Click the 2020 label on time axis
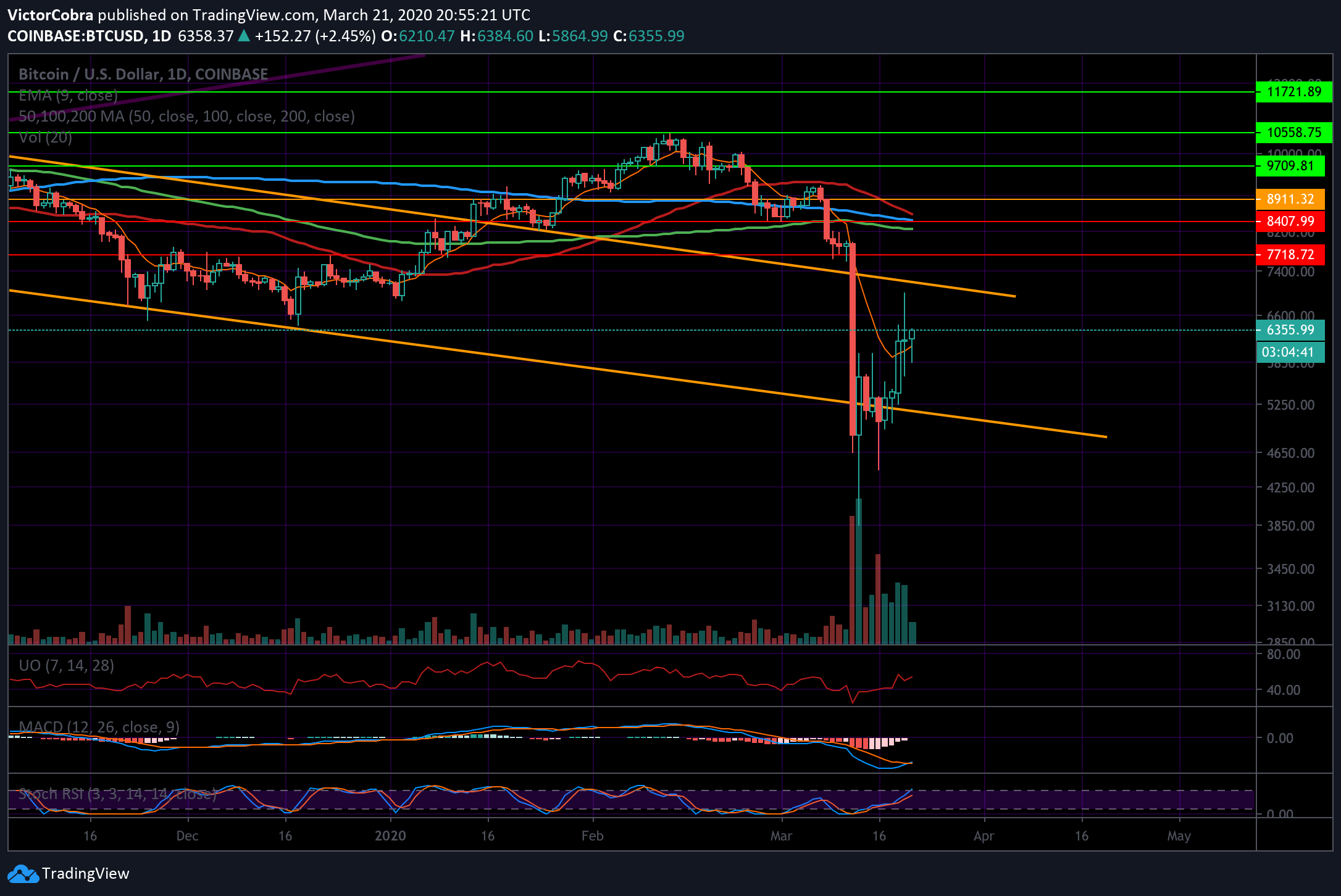1341x896 pixels. [x=391, y=836]
